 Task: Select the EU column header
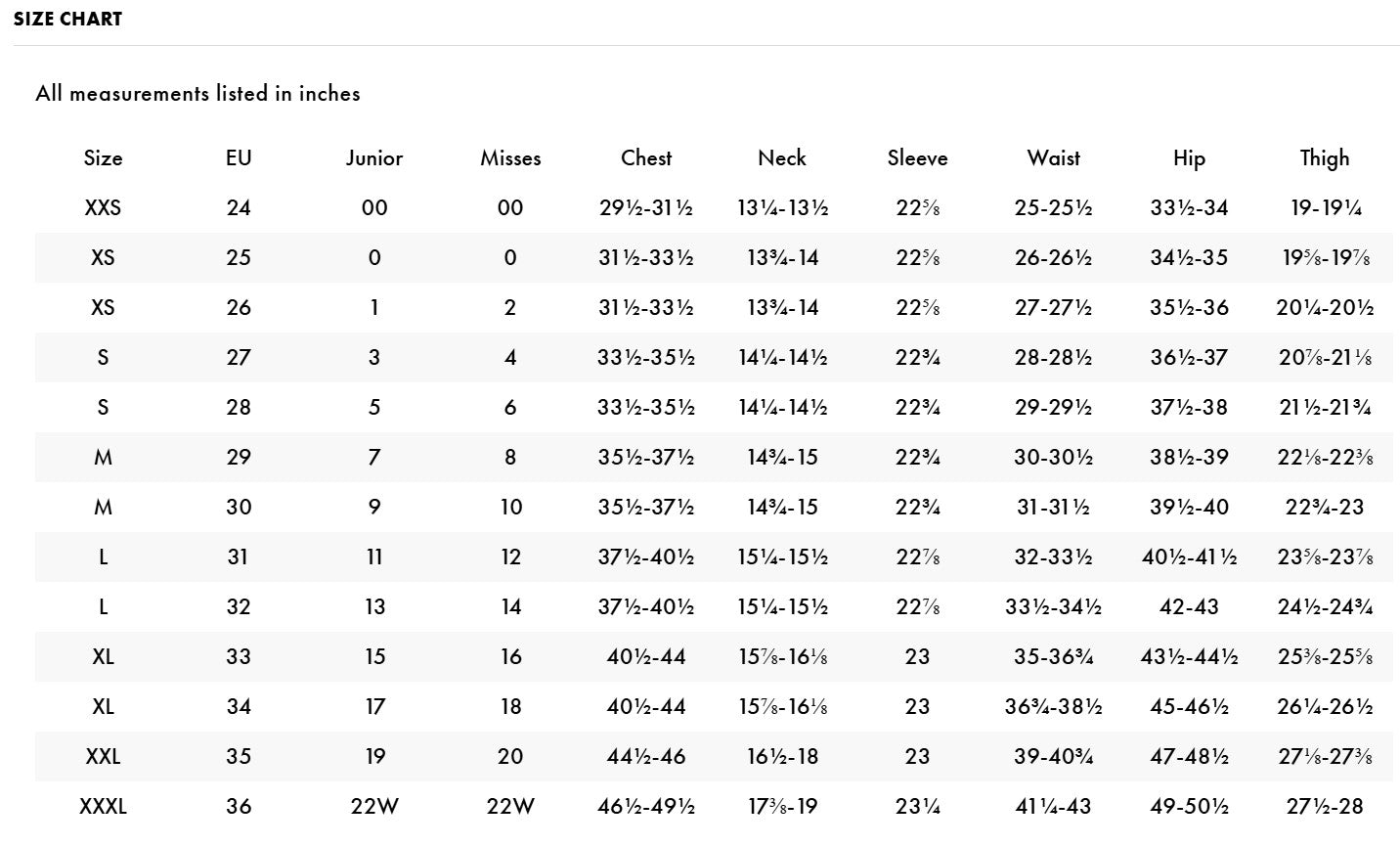click(x=239, y=158)
